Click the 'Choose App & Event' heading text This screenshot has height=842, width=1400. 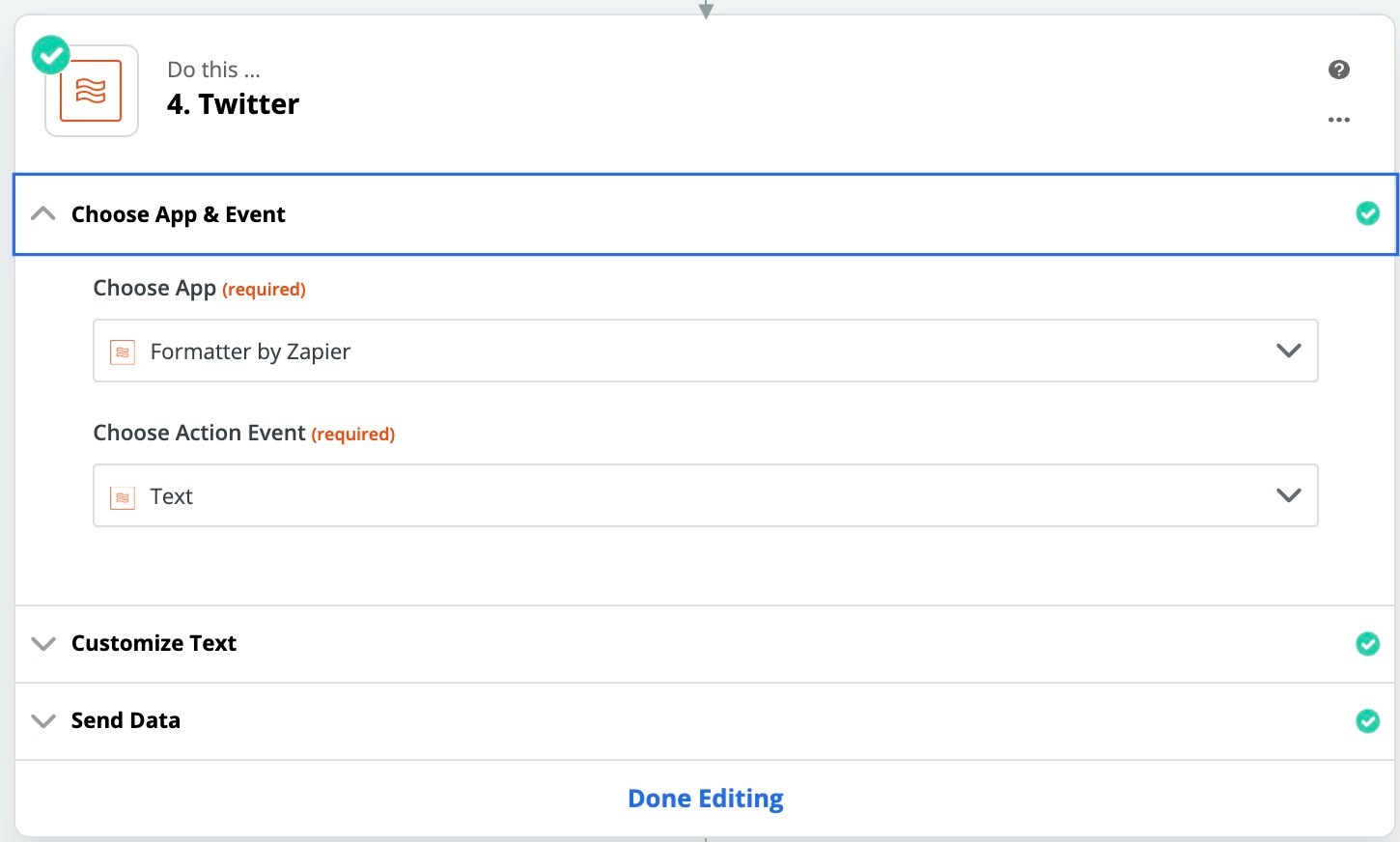179,214
